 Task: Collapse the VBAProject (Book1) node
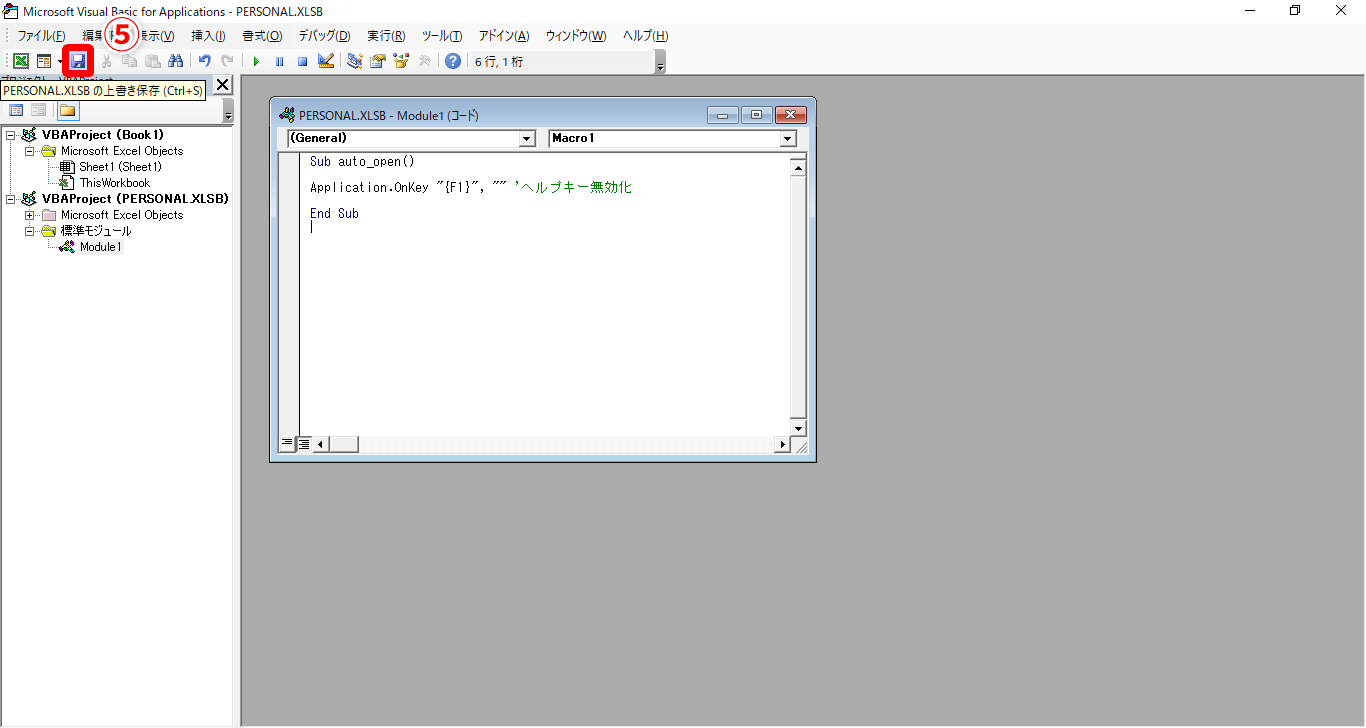click(x=11, y=135)
